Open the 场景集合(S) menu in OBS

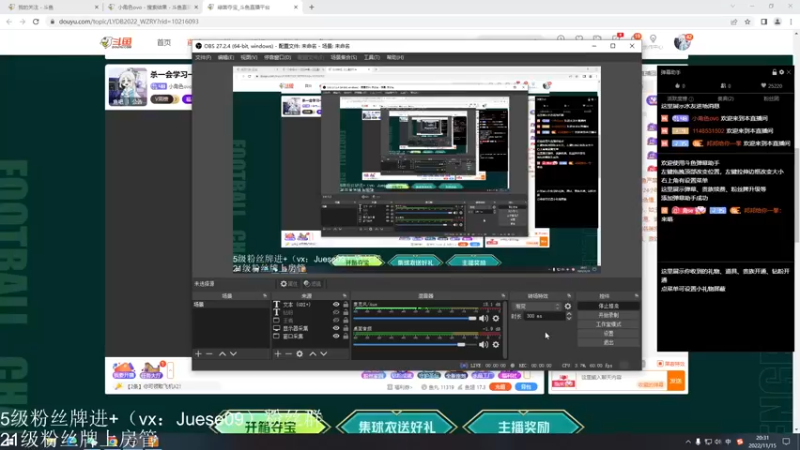pyautogui.click(x=343, y=58)
